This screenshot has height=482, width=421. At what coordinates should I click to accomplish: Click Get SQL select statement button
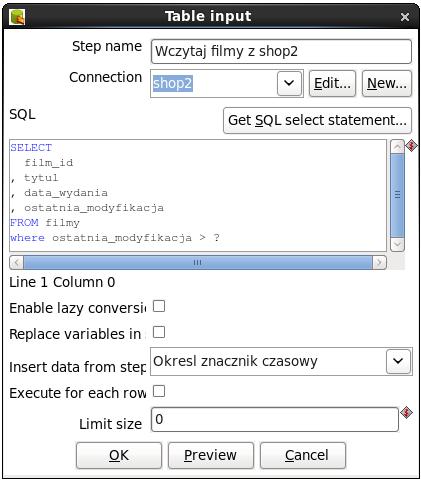pos(317,120)
